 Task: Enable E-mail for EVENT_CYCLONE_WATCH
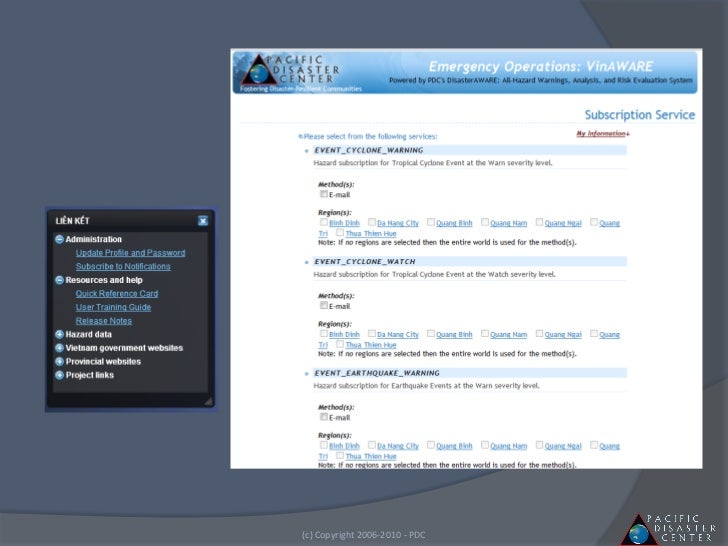[x=324, y=306]
